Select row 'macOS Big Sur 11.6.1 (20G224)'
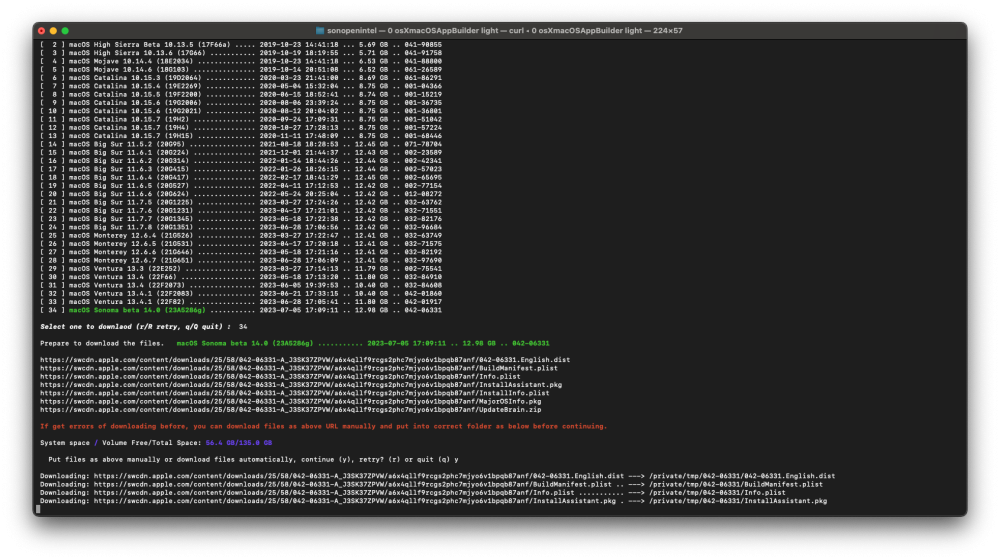1000x560 pixels. click(241, 152)
